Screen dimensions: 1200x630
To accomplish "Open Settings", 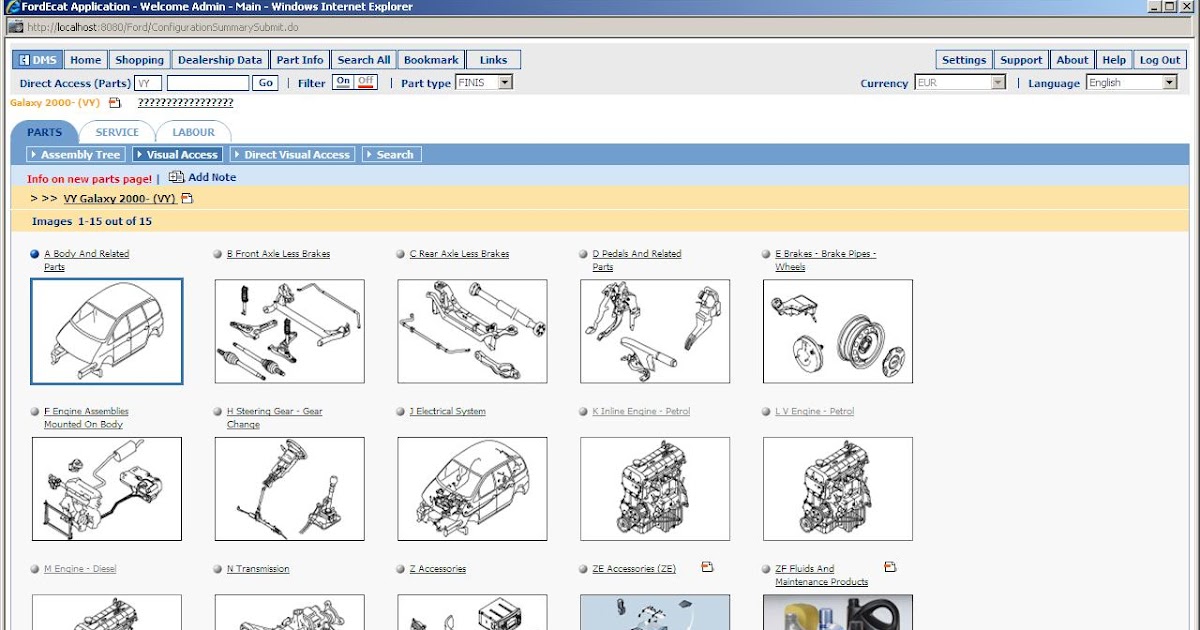I will coord(964,60).
